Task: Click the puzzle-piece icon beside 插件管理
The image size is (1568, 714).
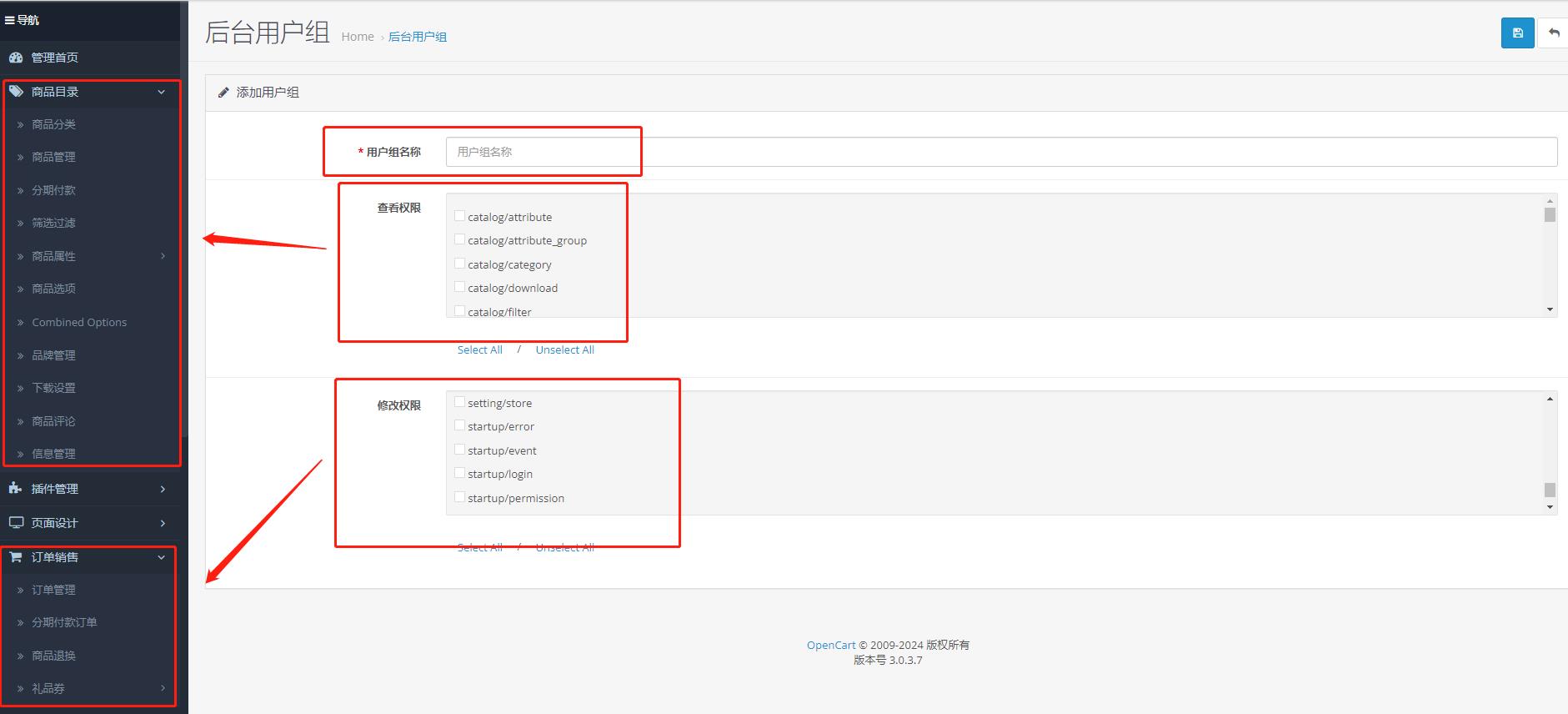Action: pyautogui.click(x=16, y=489)
